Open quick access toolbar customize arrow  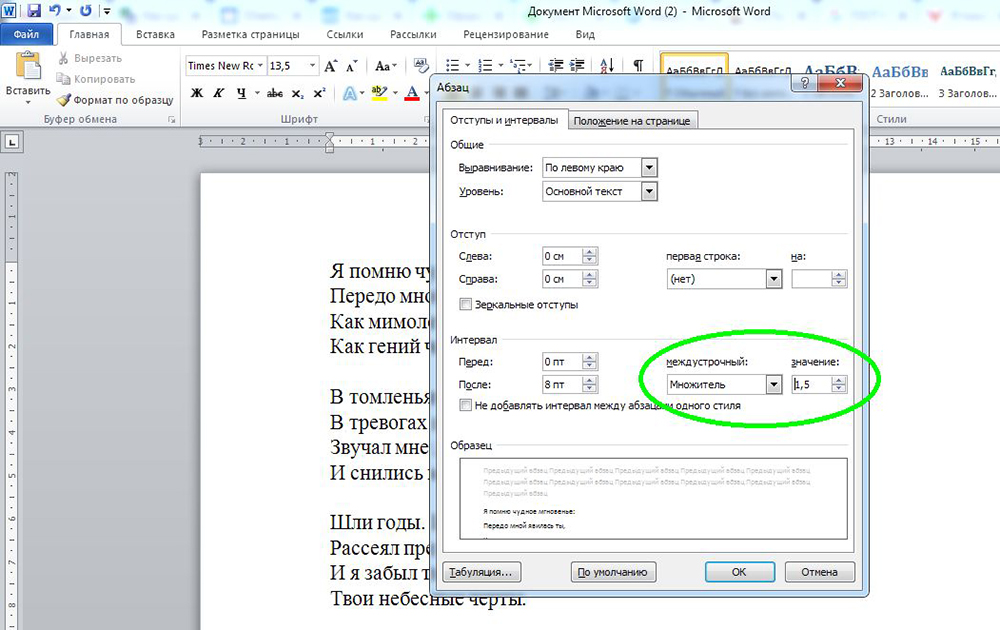[107, 11]
